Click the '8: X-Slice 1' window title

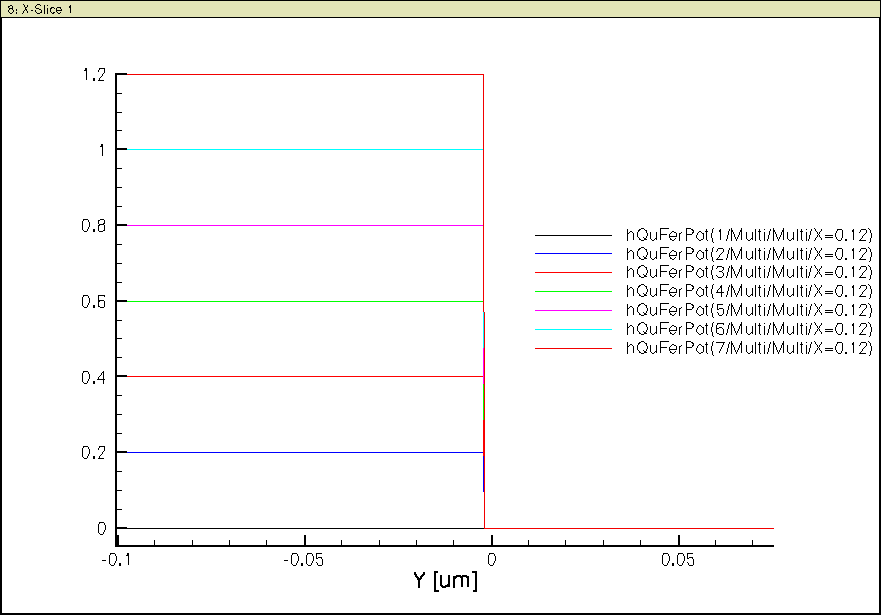pos(39,10)
